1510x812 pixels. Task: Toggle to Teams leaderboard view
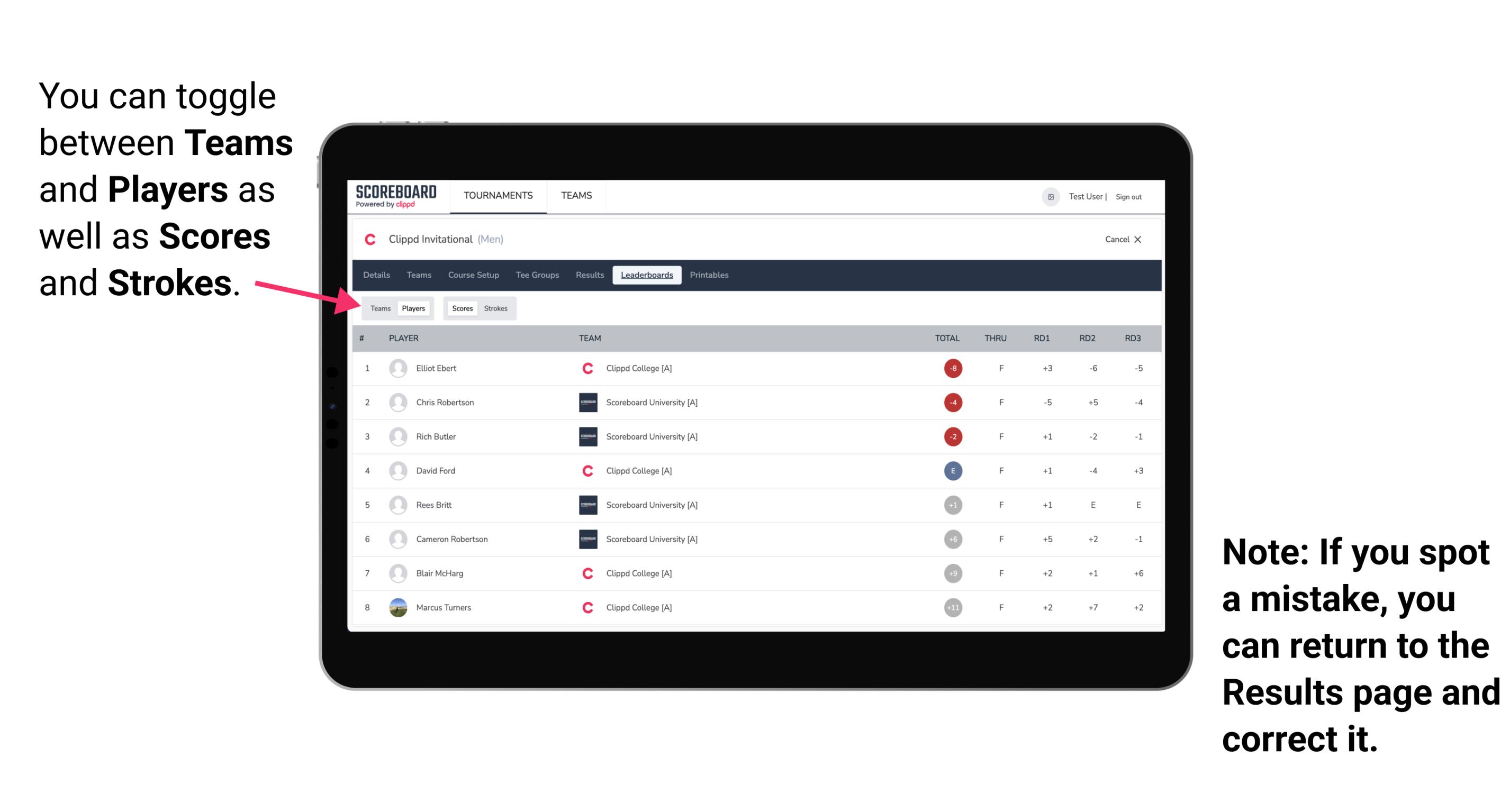(x=379, y=308)
